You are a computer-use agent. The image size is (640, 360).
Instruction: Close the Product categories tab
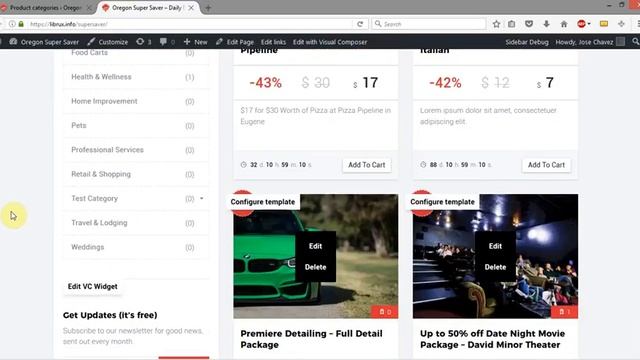point(89,8)
